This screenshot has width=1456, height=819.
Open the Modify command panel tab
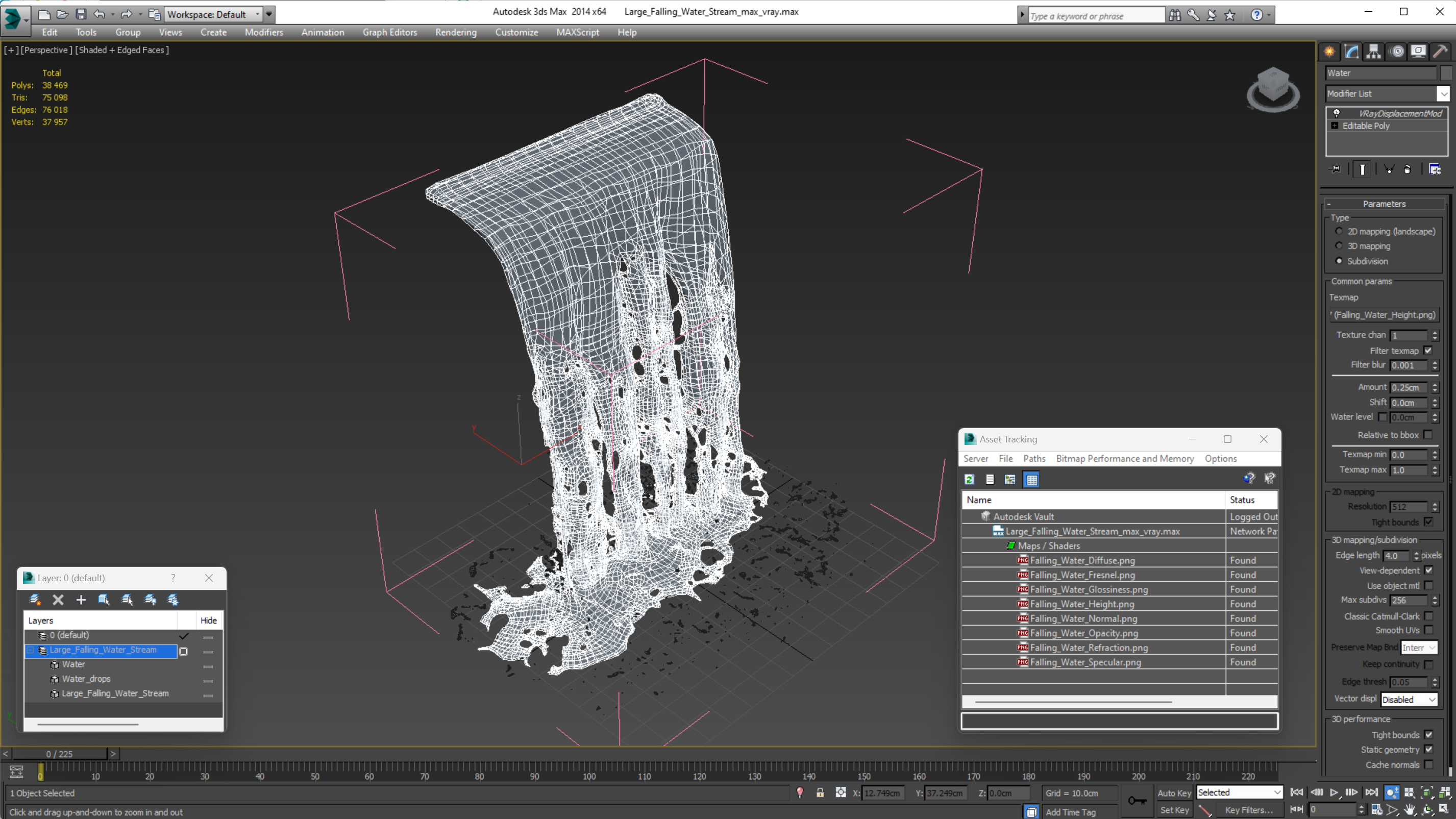1351,52
